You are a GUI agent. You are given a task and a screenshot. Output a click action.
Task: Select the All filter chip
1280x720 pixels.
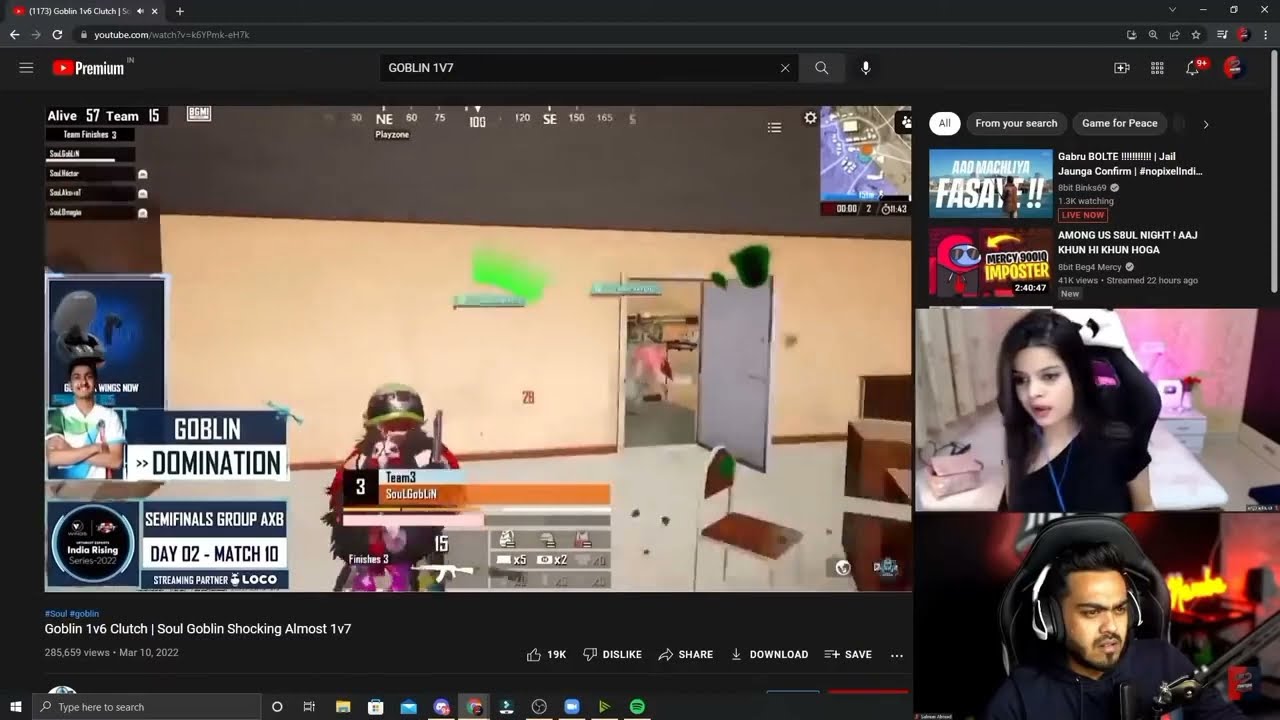pyautogui.click(x=944, y=123)
